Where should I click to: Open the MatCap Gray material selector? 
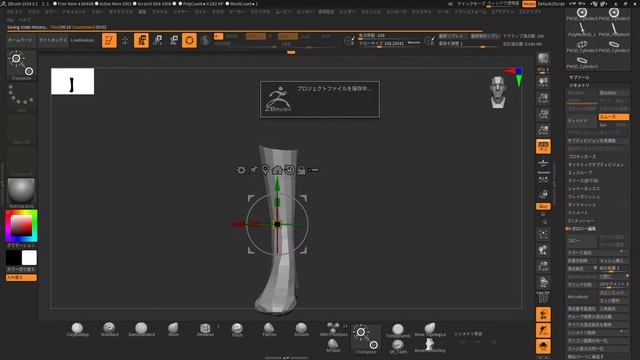pos(21,193)
